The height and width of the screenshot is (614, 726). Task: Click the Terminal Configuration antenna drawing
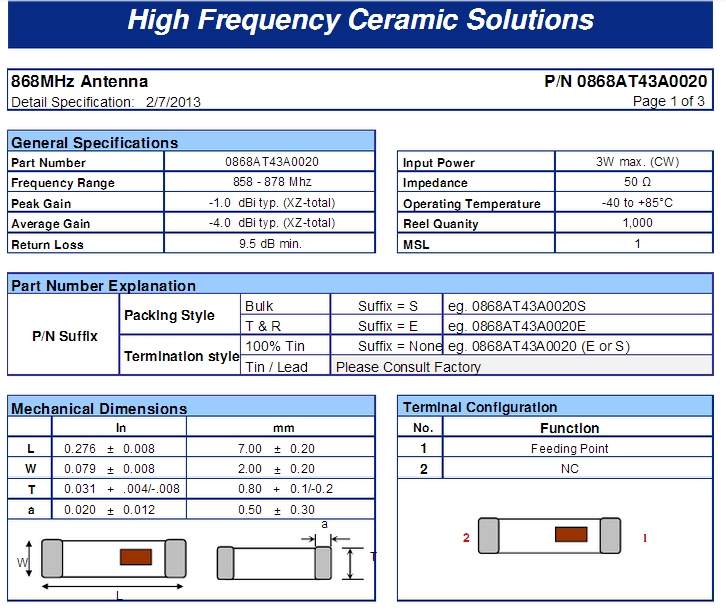(549, 535)
